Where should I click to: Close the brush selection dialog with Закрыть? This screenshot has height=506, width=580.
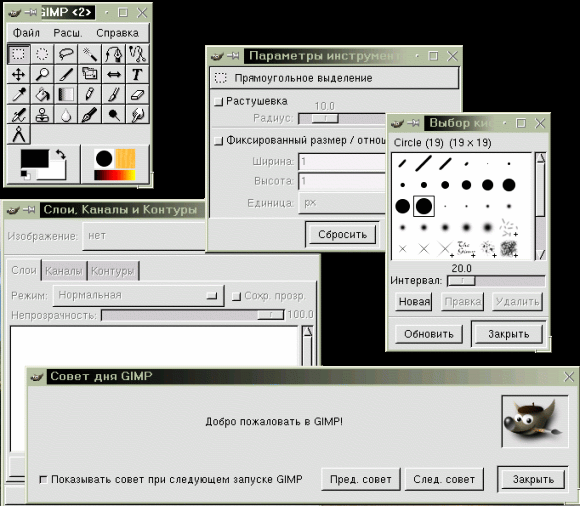click(x=509, y=334)
